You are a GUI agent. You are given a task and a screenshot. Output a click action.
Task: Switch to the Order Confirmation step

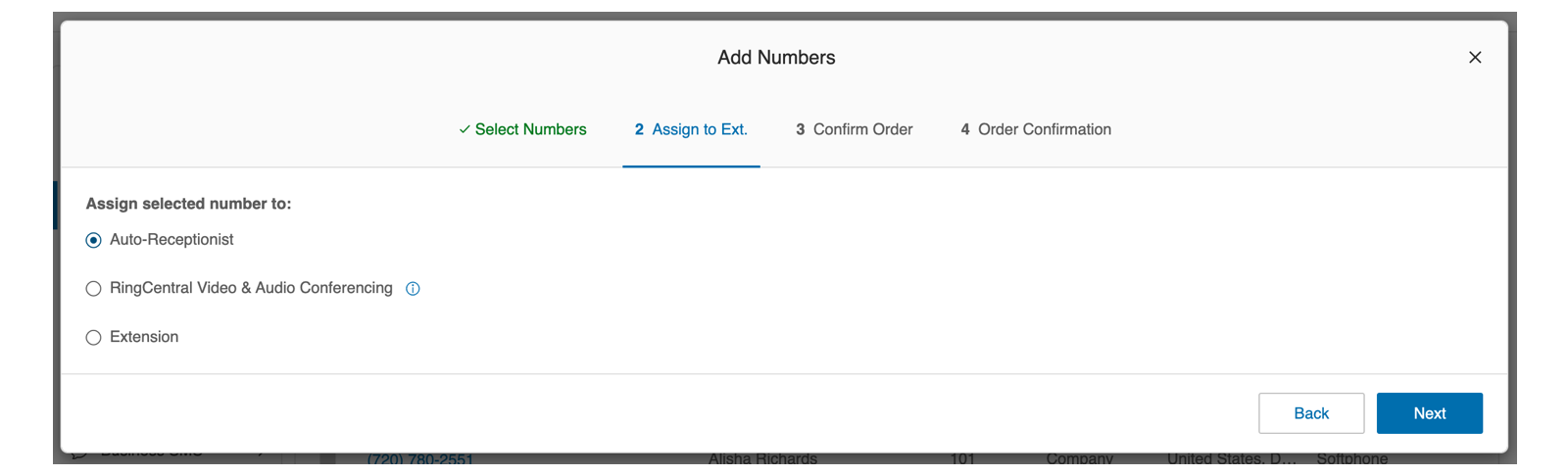(x=1044, y=129)
